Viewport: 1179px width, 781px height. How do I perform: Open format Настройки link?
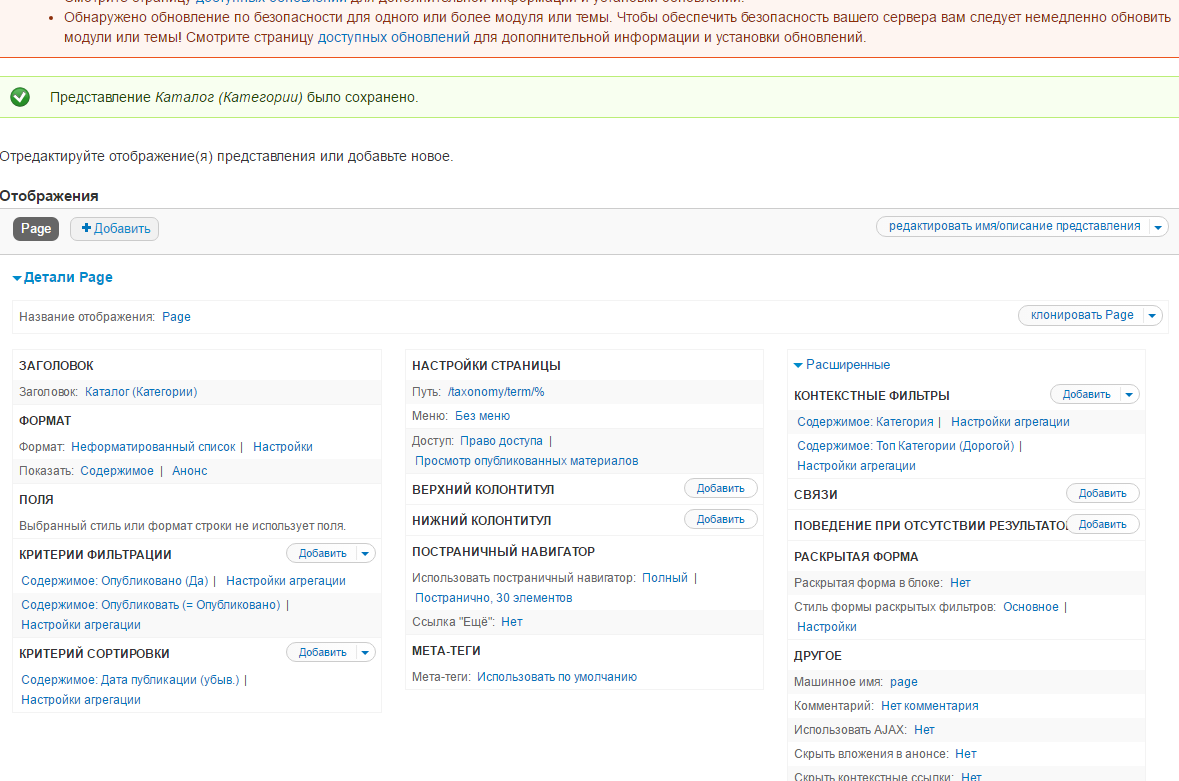[x=283, y=447]
